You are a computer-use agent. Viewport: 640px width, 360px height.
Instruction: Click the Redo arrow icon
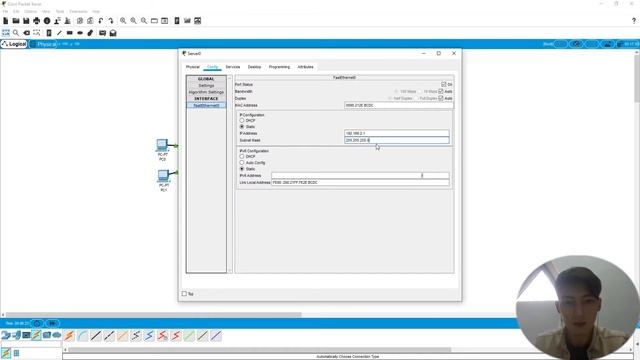[x=111, y=21]
